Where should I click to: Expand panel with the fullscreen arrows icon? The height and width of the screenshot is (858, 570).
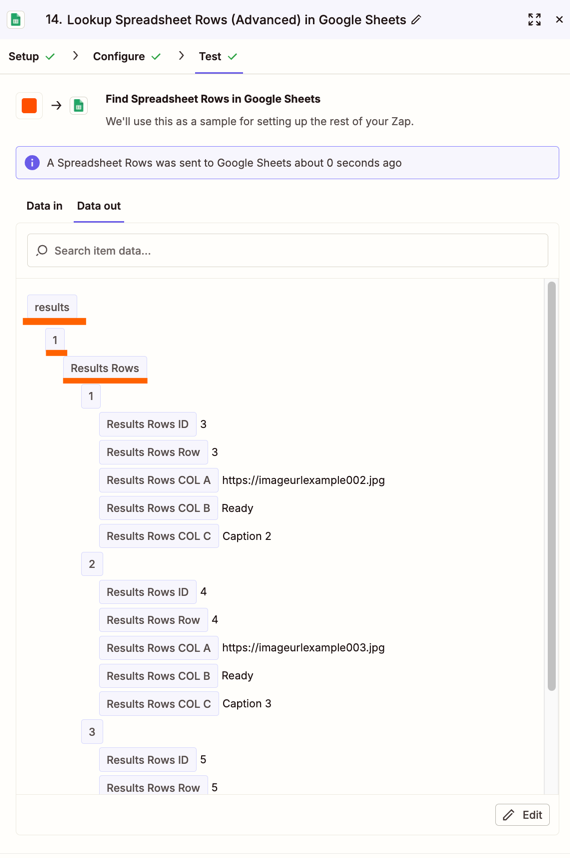click(534, 20)
